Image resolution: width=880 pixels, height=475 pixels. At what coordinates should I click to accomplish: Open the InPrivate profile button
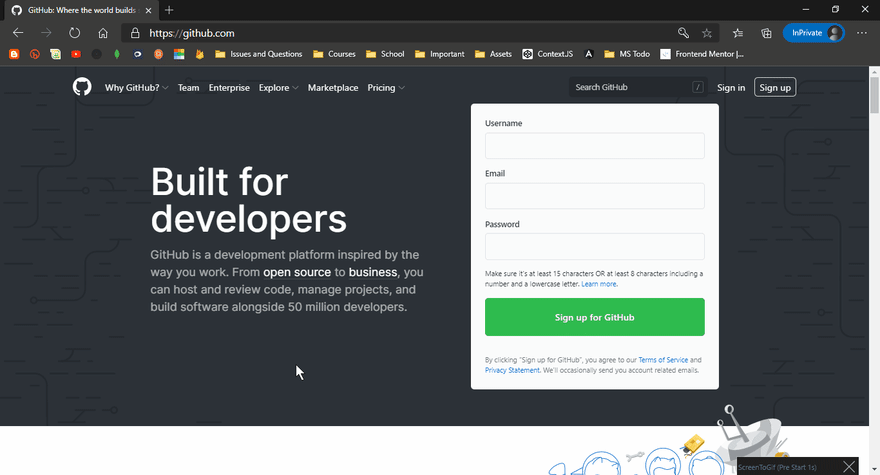[x=814, y=33]
